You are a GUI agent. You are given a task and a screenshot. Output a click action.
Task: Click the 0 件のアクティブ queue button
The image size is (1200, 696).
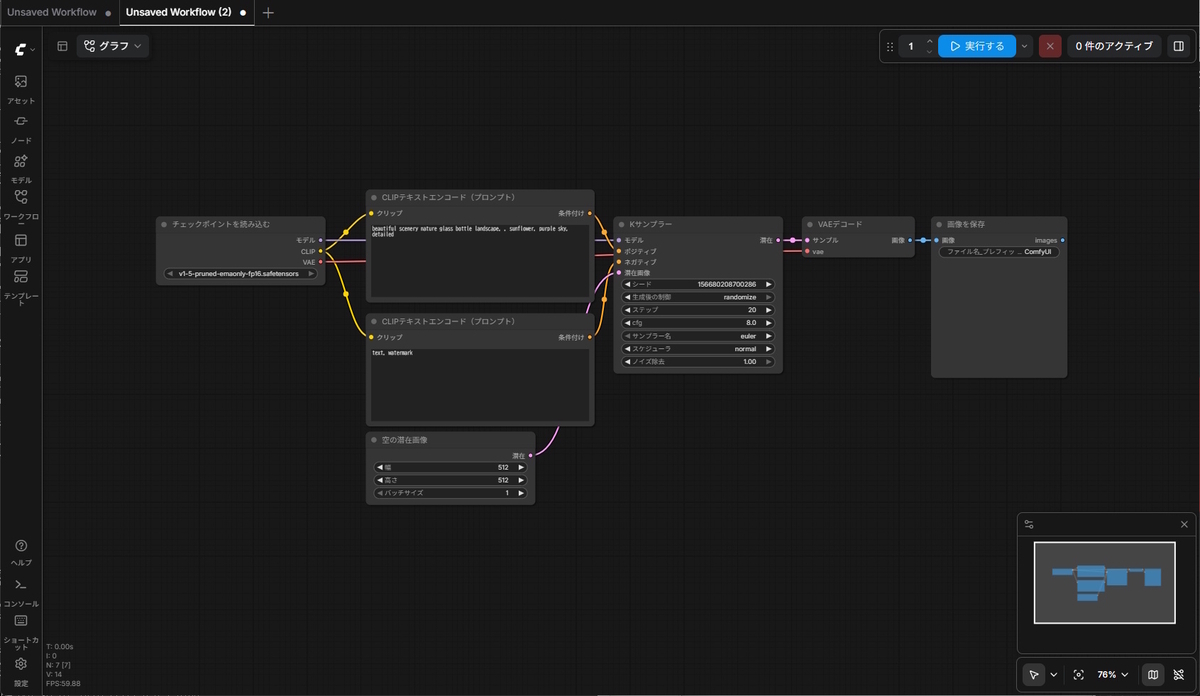click(1114, 46)
